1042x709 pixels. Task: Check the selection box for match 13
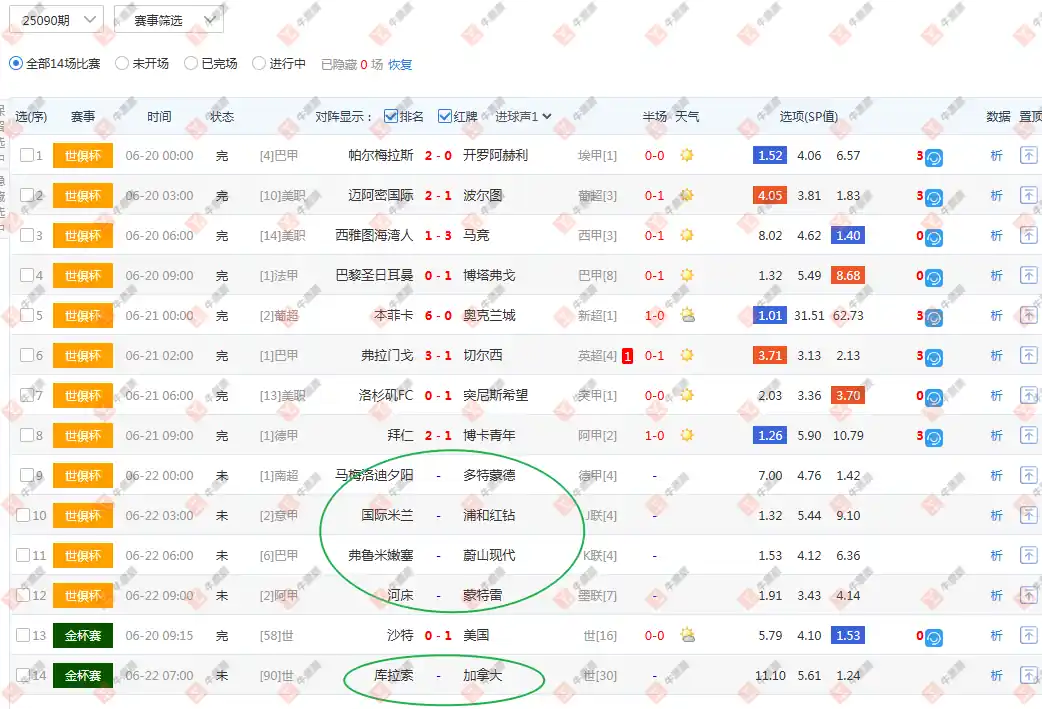click(23, 635)
